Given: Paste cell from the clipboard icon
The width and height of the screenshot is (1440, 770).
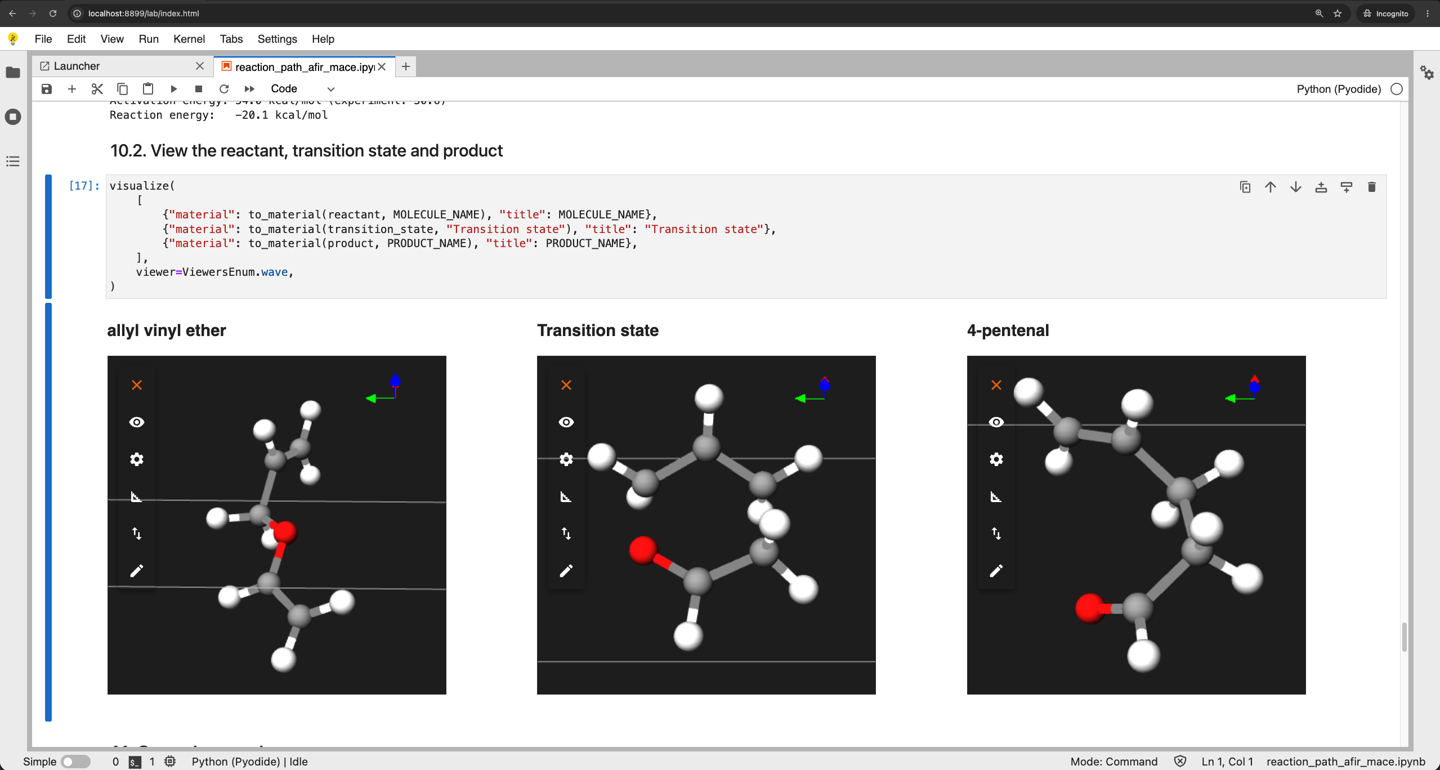Looking at the screenshot, I should click(148, 89).
